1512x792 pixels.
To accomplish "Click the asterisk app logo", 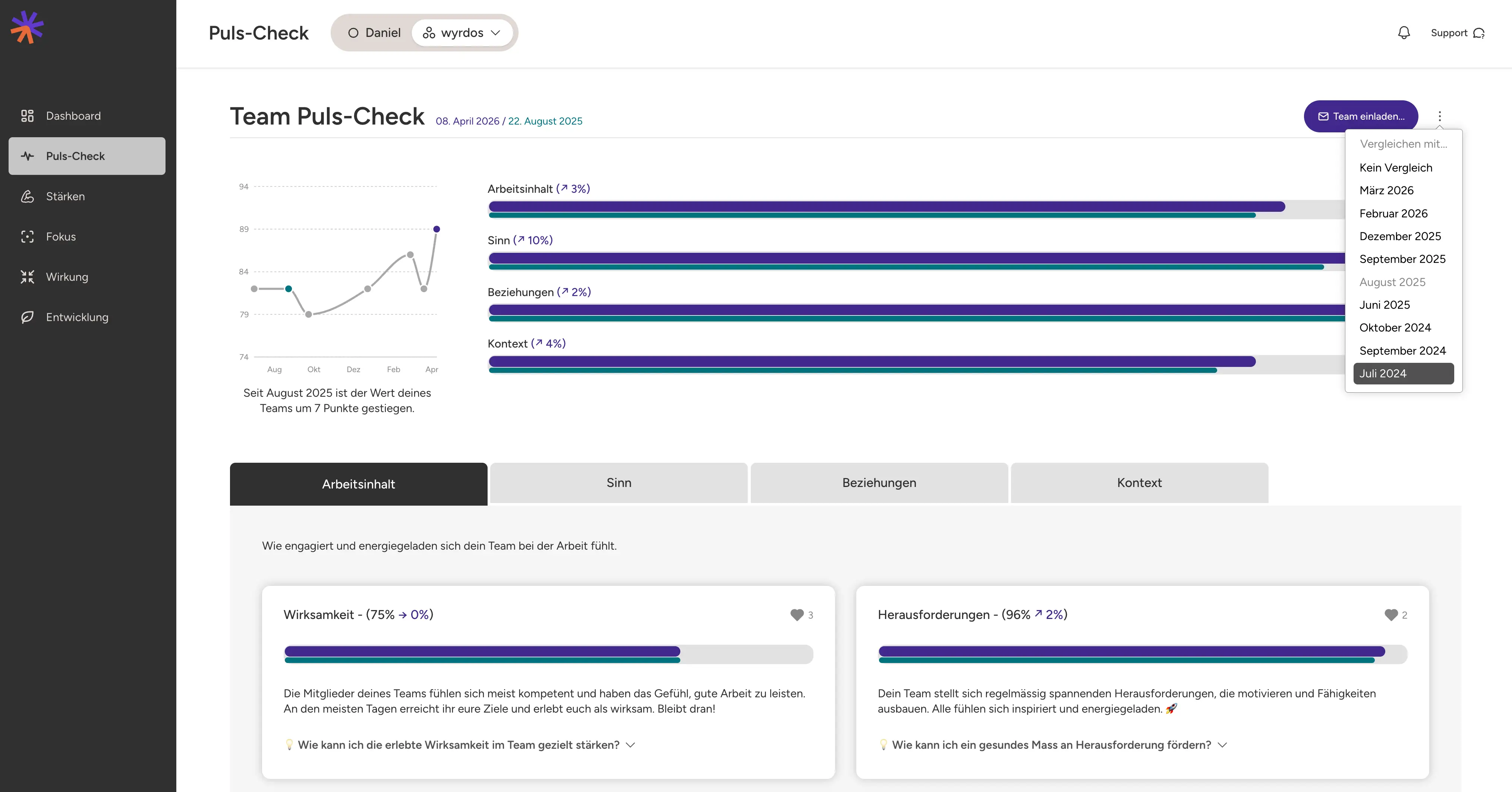I will pos(27,27).
